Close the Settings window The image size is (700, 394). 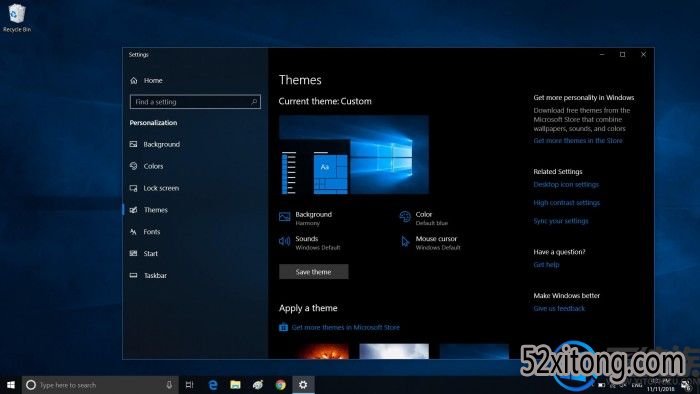coord(643,54)
